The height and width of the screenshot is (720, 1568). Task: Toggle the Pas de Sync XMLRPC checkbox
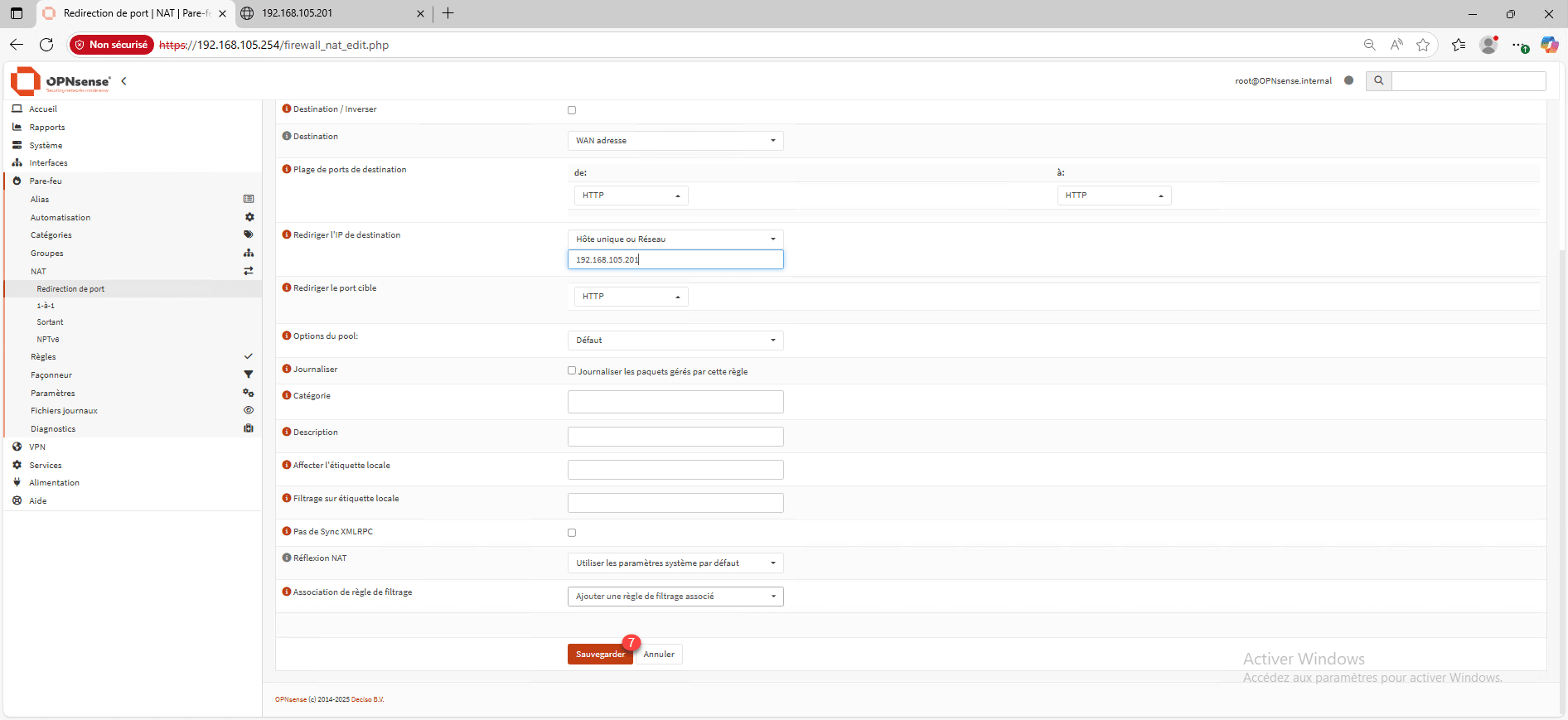(572, 533)
